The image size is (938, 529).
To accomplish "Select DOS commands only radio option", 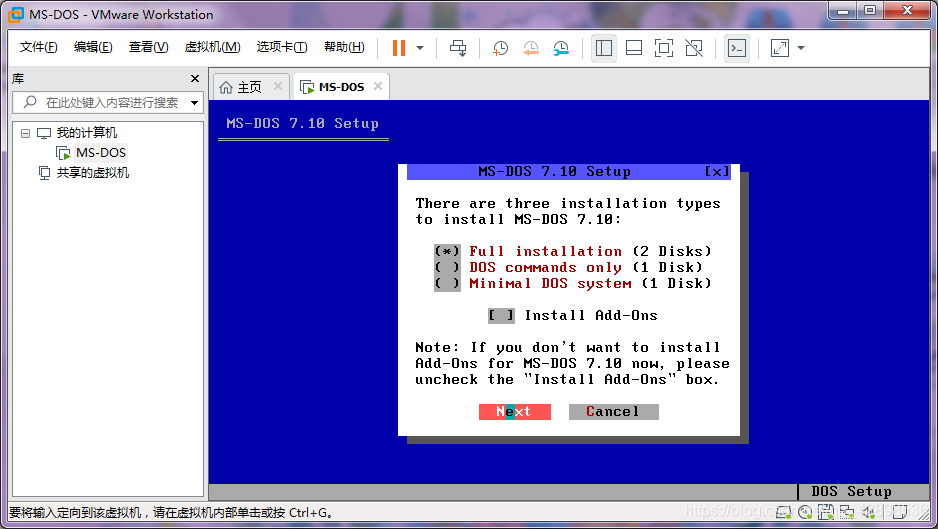I will pos(447,267).
